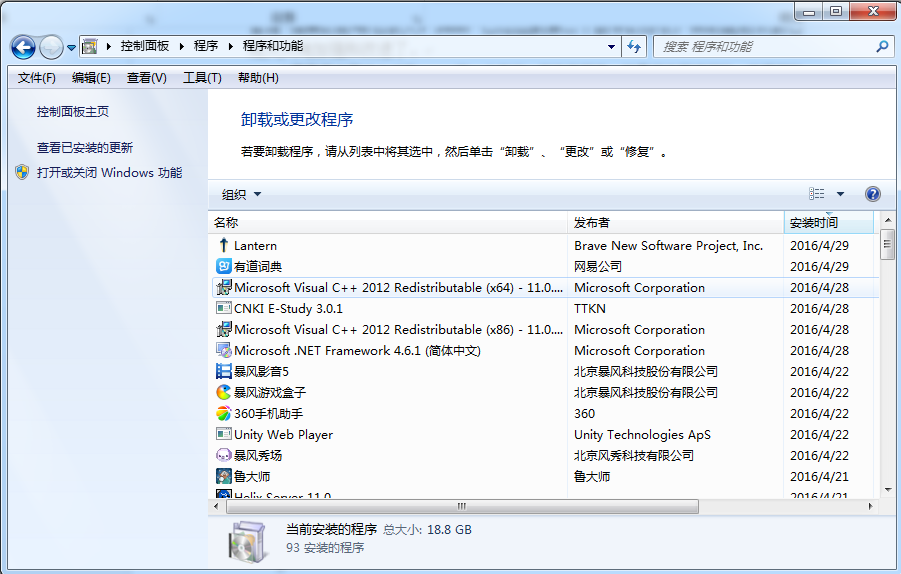Click publisher 网易公司

(x=598, y=267)
